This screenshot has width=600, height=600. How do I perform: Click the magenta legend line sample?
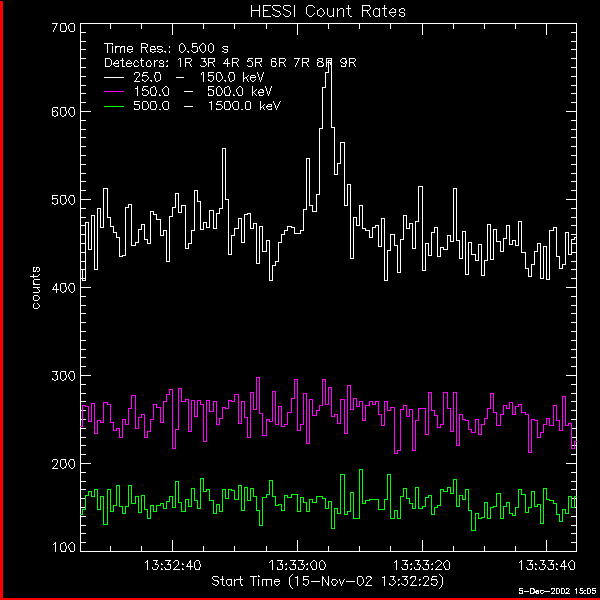[114, 92]
